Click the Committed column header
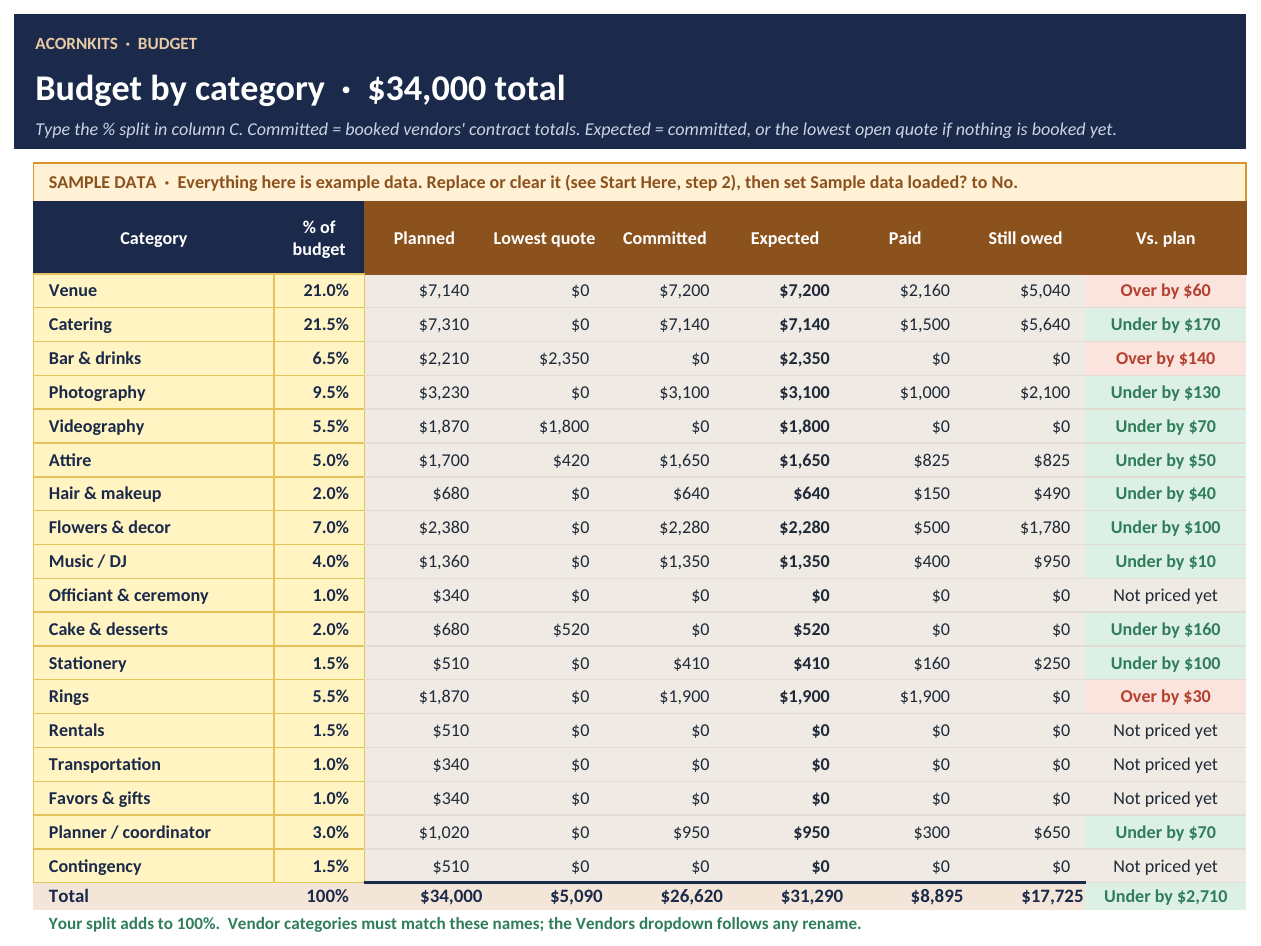 coord(664,238)
